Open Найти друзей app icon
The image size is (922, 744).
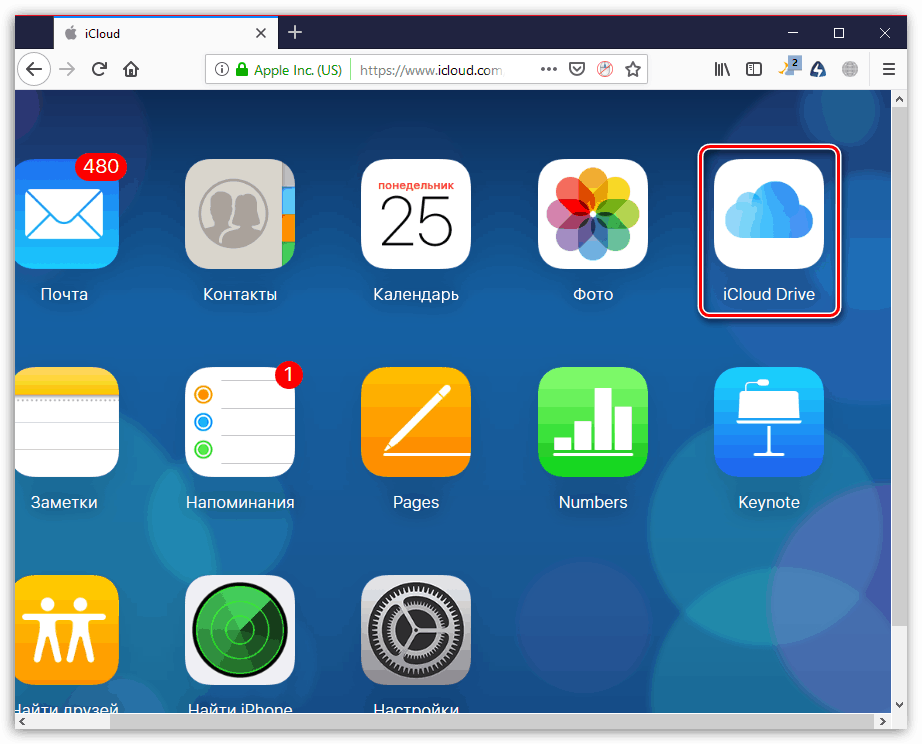click(x=63, y=630)
